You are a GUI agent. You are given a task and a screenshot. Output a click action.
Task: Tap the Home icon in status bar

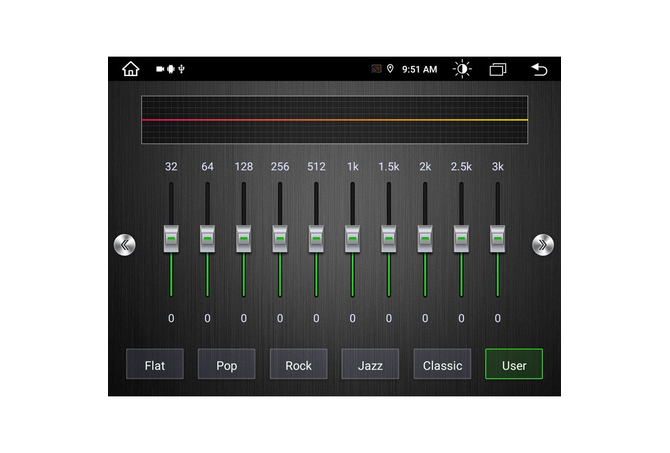(x=130, y=69)
